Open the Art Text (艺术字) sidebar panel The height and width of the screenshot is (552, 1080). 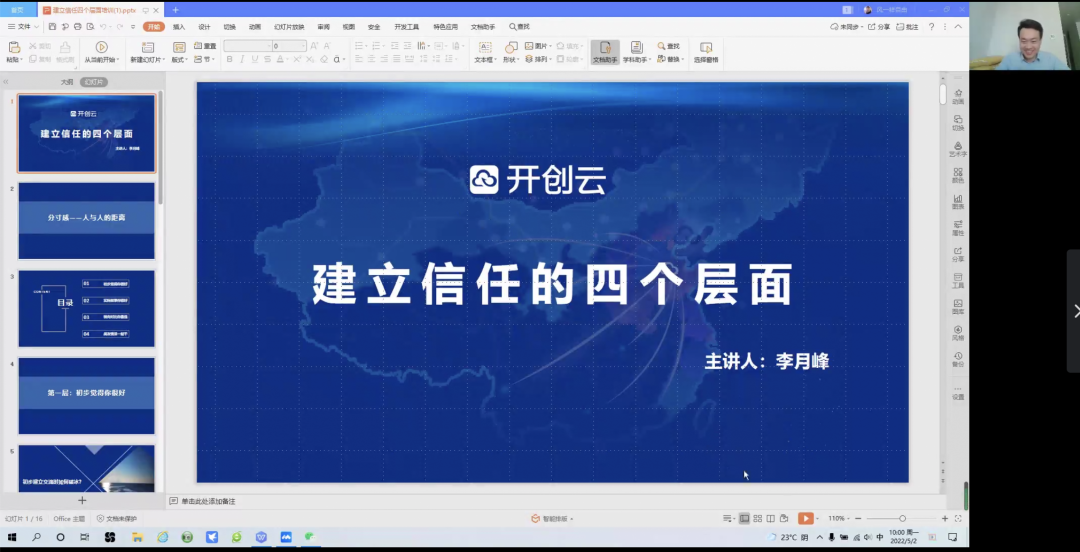pos(957,149)
